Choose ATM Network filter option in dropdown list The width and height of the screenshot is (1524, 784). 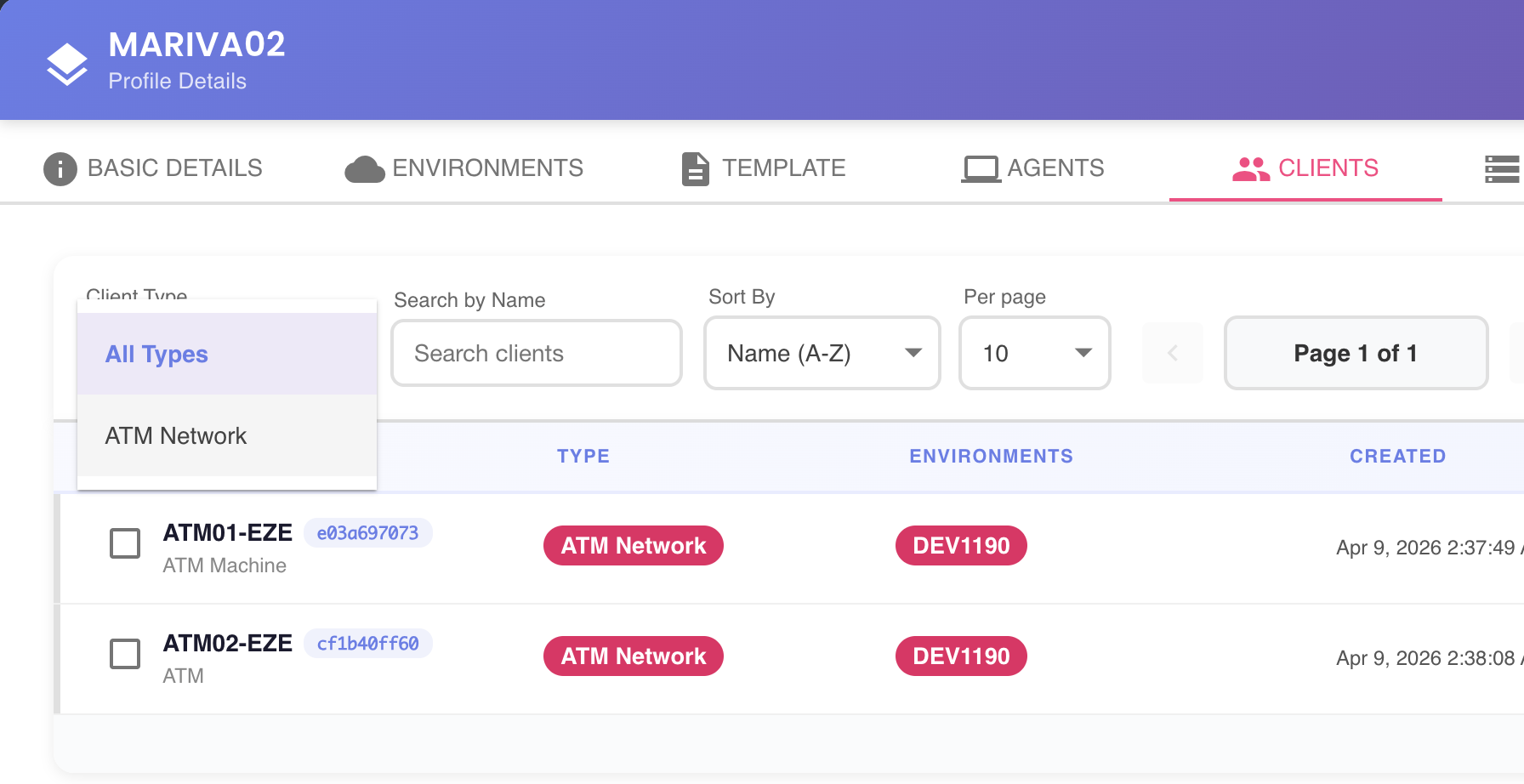pos(227,435)
